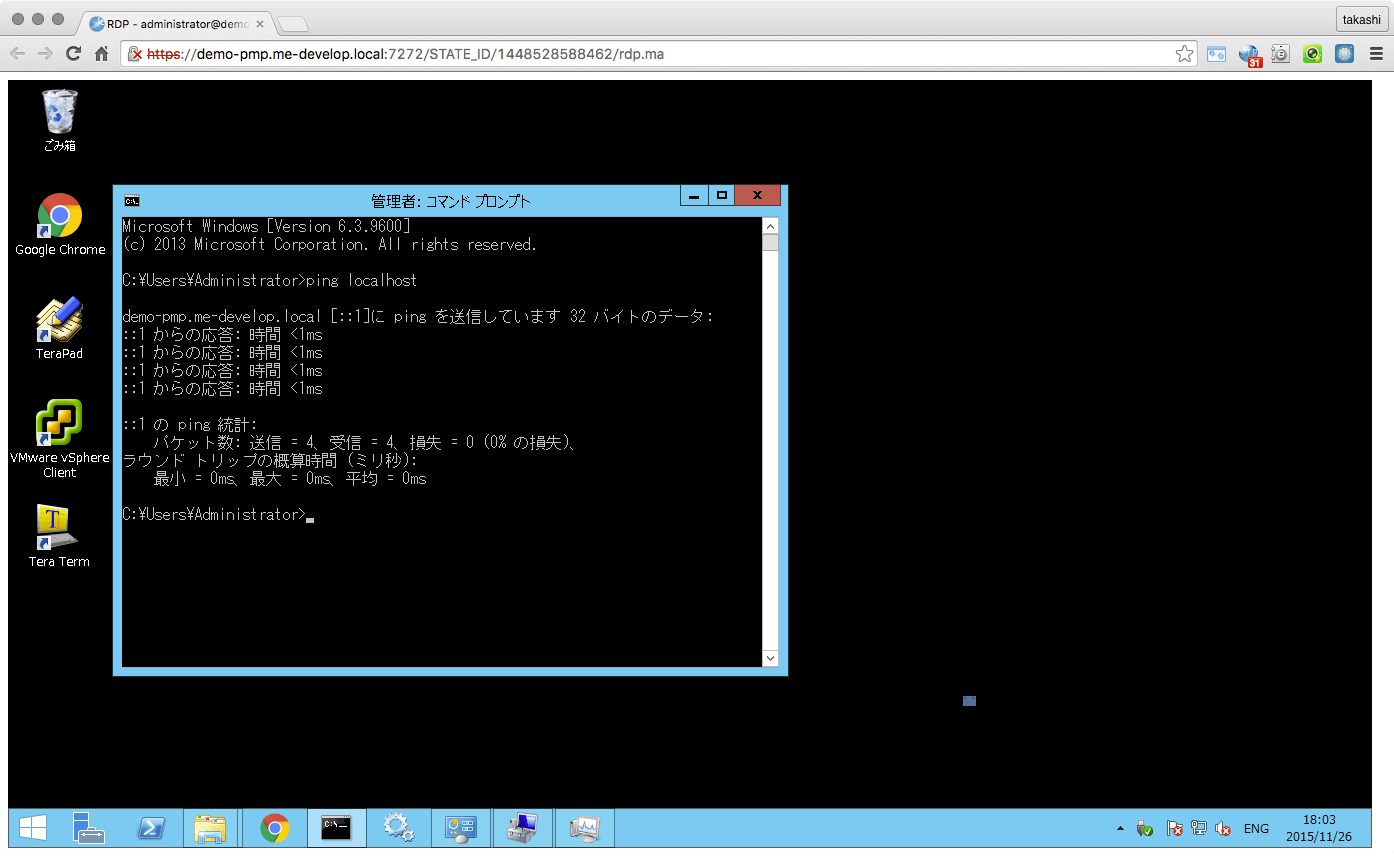Click the yellow Mac minimize button
The image size is (1394, 856).
pos(38,19)
